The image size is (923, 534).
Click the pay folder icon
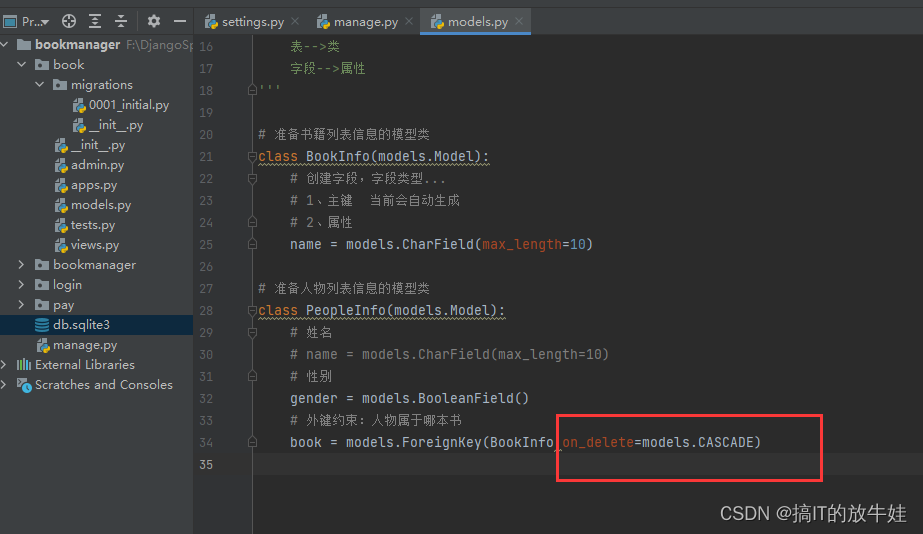[42, 305]
